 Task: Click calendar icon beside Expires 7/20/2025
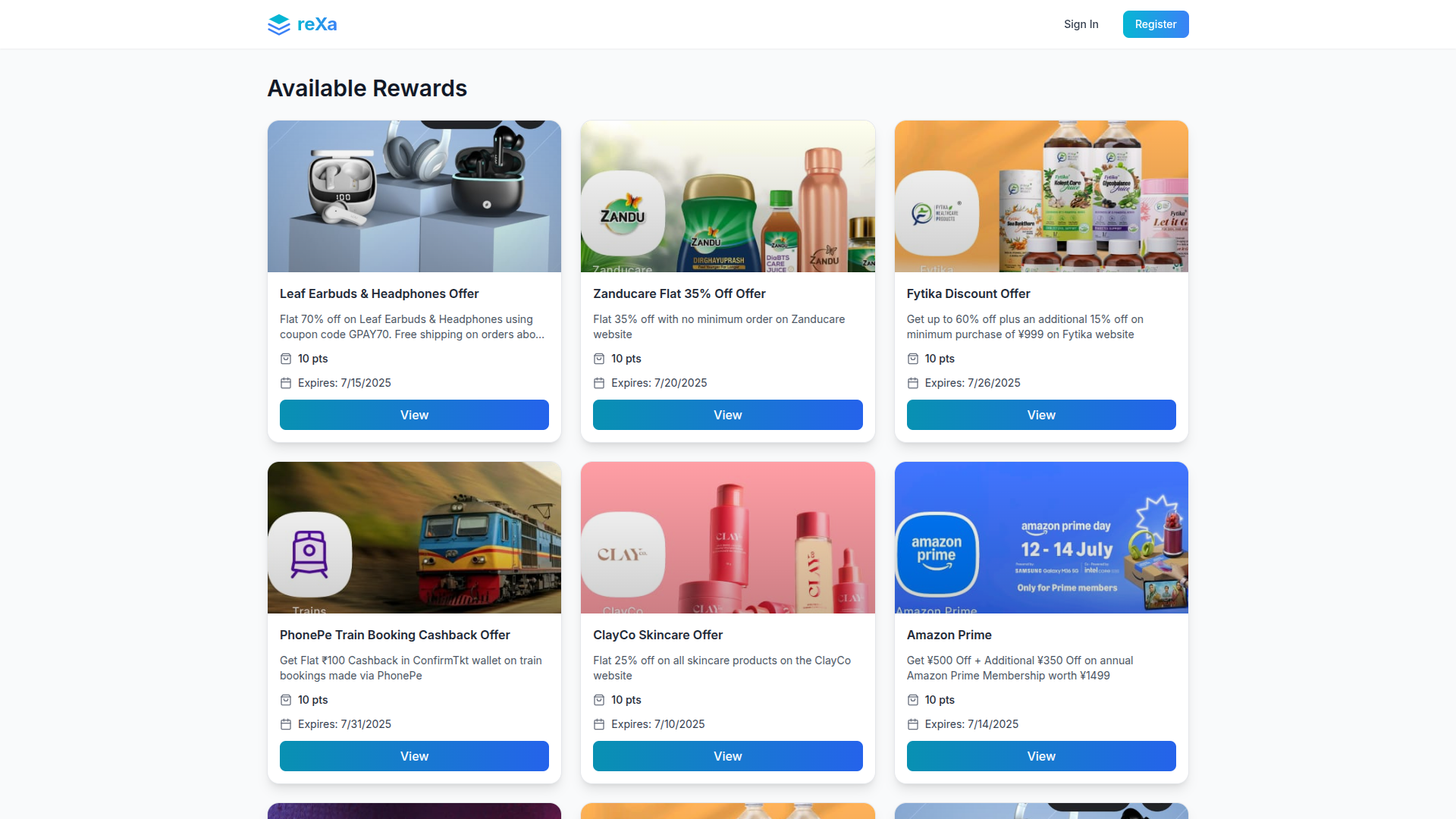pyautogui.click(x=599, y=383)
